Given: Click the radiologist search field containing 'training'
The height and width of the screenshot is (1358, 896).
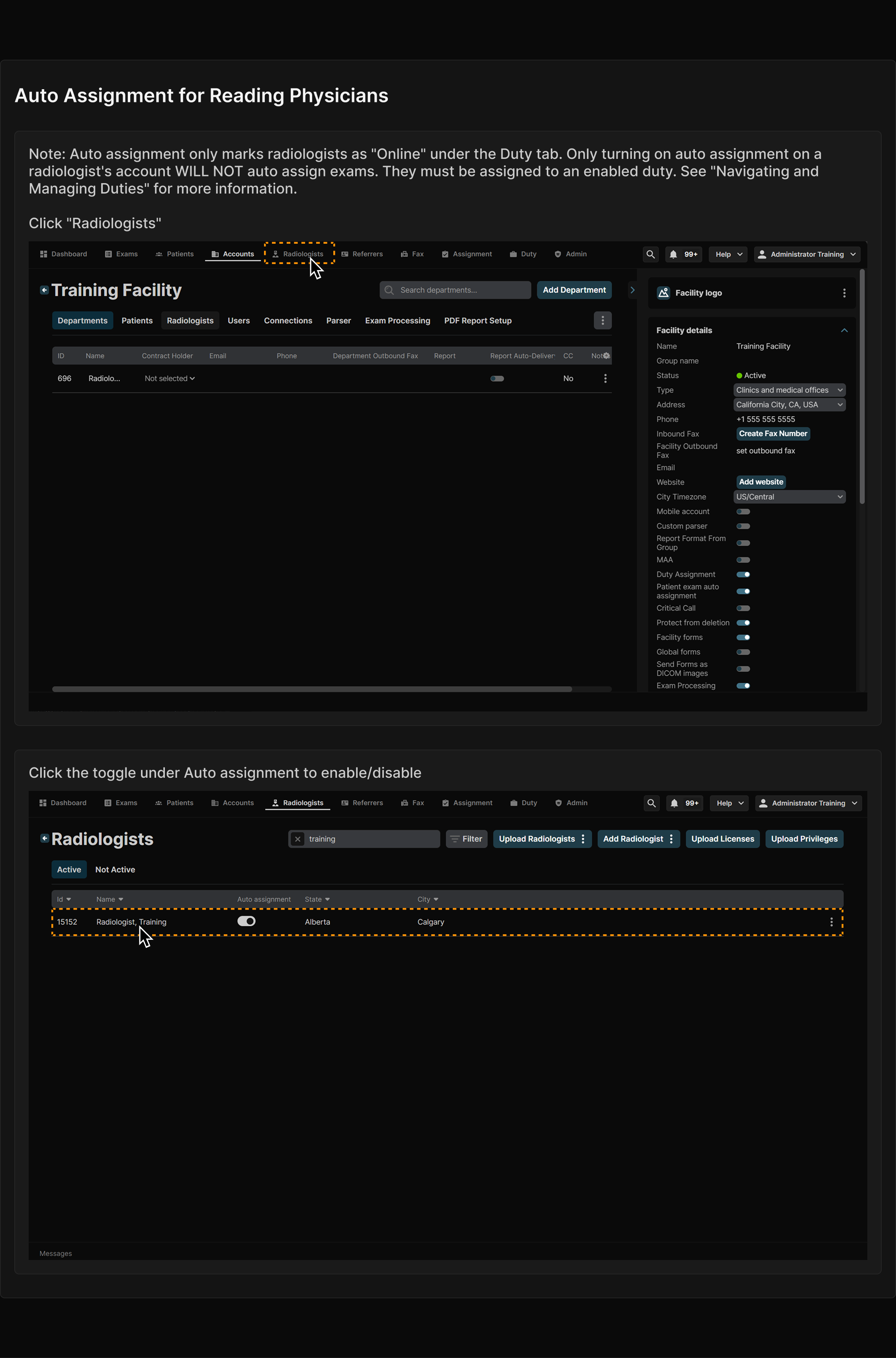Looking at the screenshot, I should click(x=364, y=839).
